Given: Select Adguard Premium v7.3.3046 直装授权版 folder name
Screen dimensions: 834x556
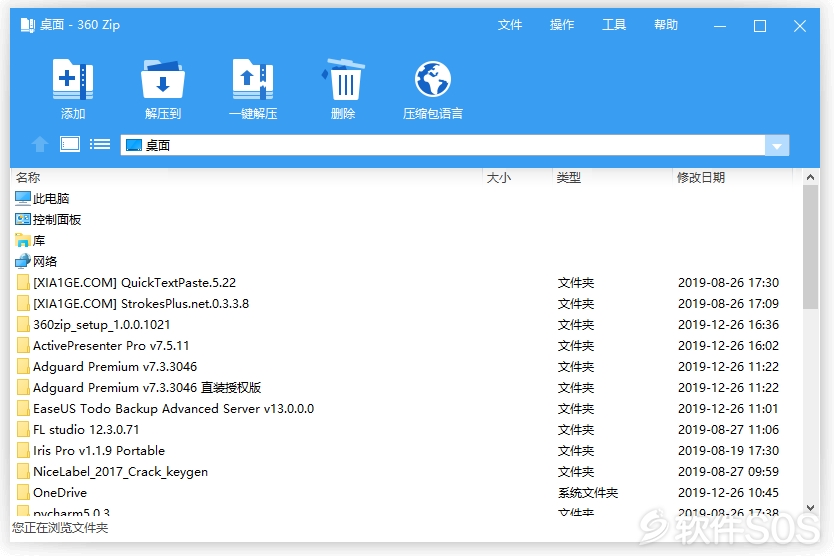Looking at the screenshot, I should tap(147, 388).
